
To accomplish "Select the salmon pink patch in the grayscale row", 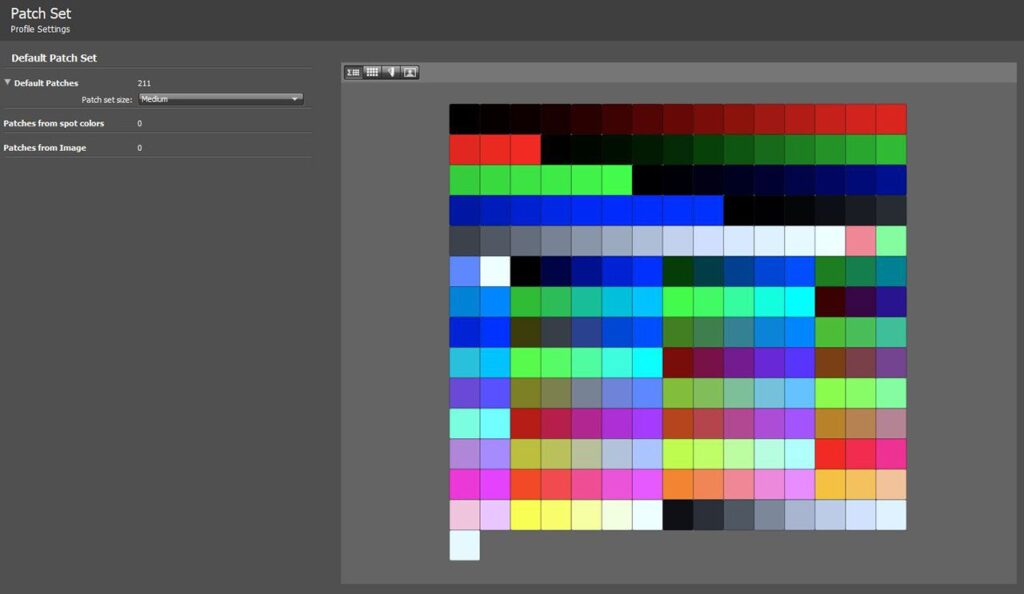I will point(860,241).
